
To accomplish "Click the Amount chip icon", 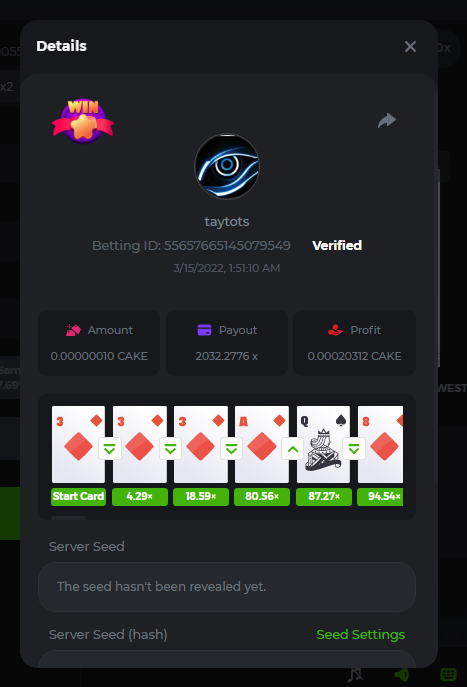I will (73, 330).
